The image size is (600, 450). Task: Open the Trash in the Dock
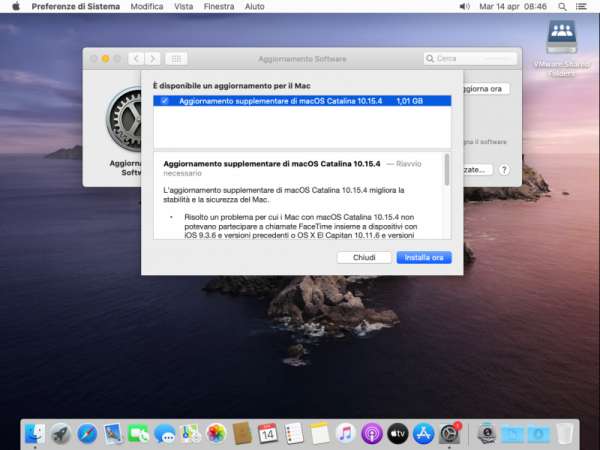(564, 434)
